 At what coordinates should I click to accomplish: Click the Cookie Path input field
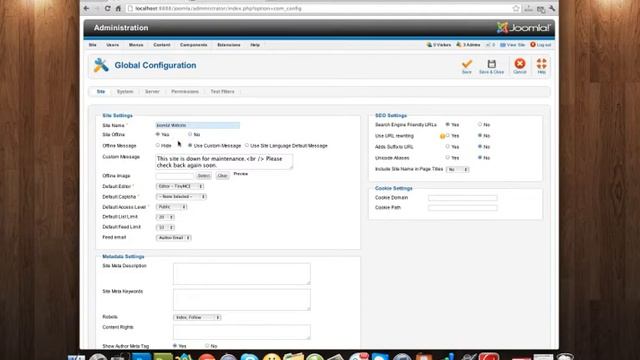tap(462, 208)
